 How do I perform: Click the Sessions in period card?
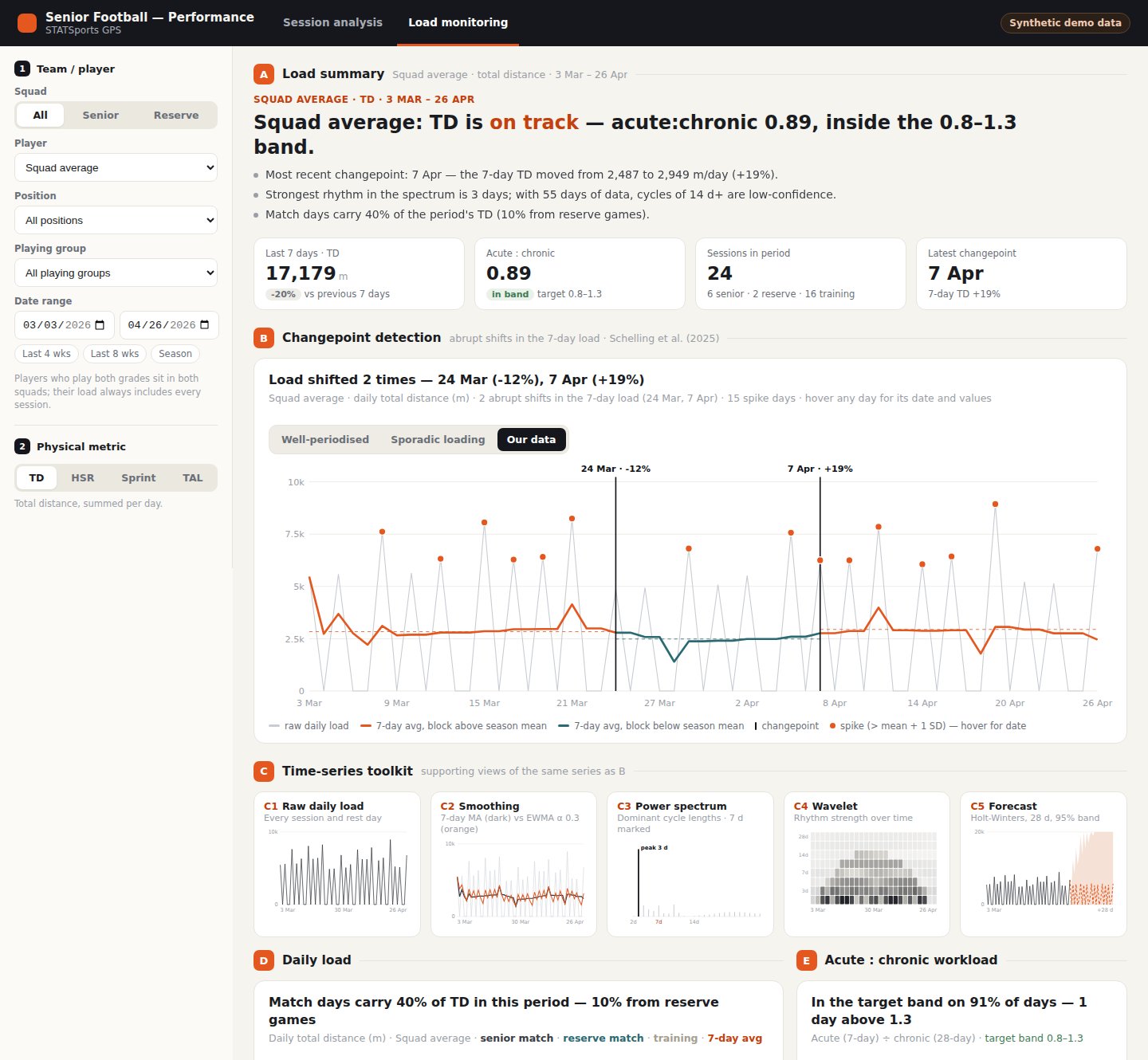point(800,273)
